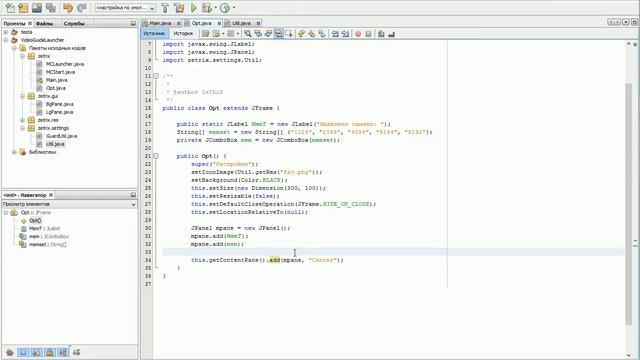Switch to the Службы tab
640x360 pixels.
tap(74, 23)
